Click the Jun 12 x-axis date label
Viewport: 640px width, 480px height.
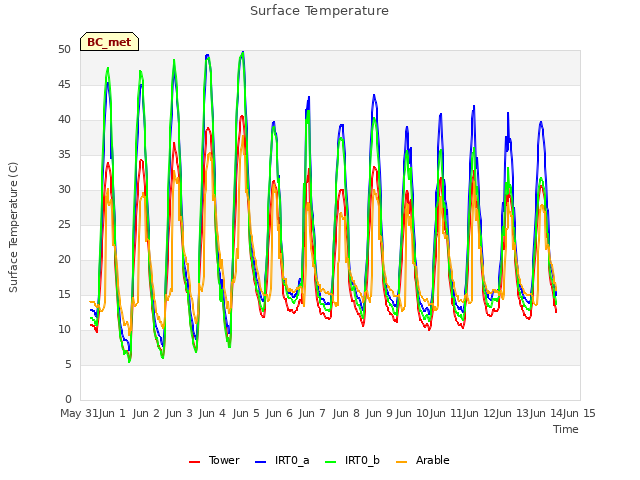click(479, 413)
